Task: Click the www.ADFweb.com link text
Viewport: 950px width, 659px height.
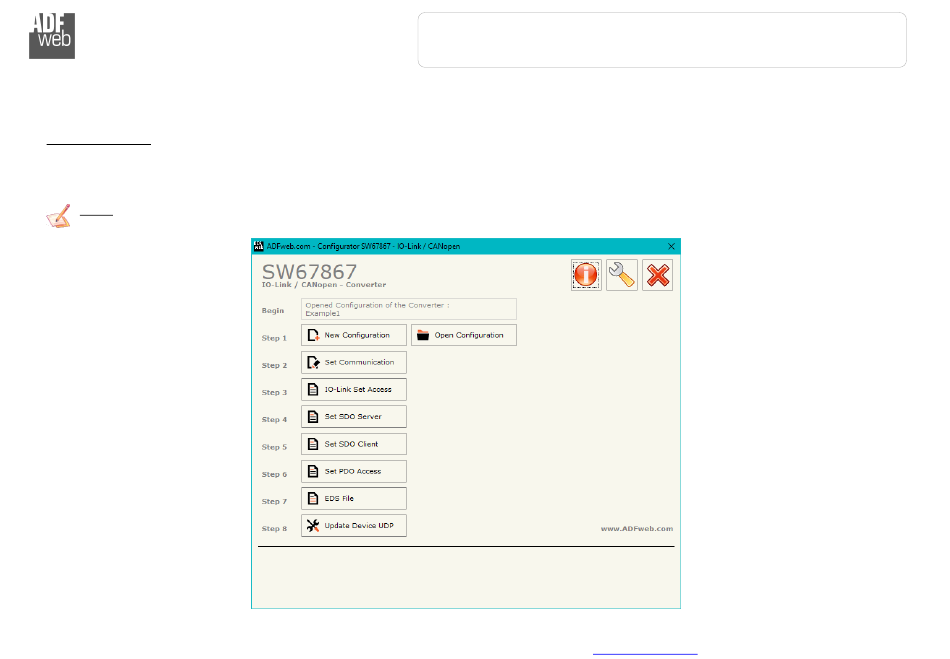Action: point(637,529)
